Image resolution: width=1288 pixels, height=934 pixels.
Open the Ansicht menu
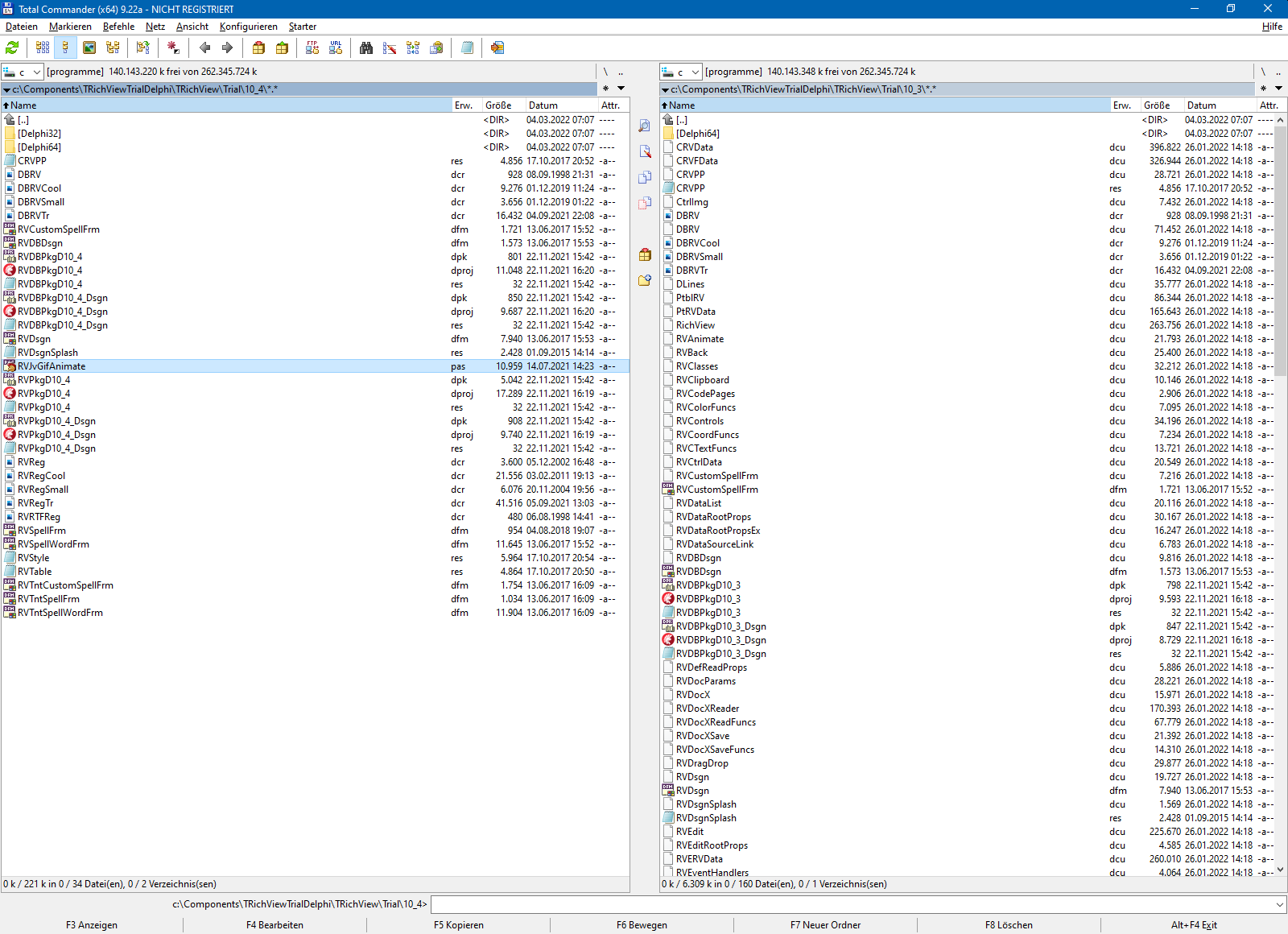click(x=192, y=27)
